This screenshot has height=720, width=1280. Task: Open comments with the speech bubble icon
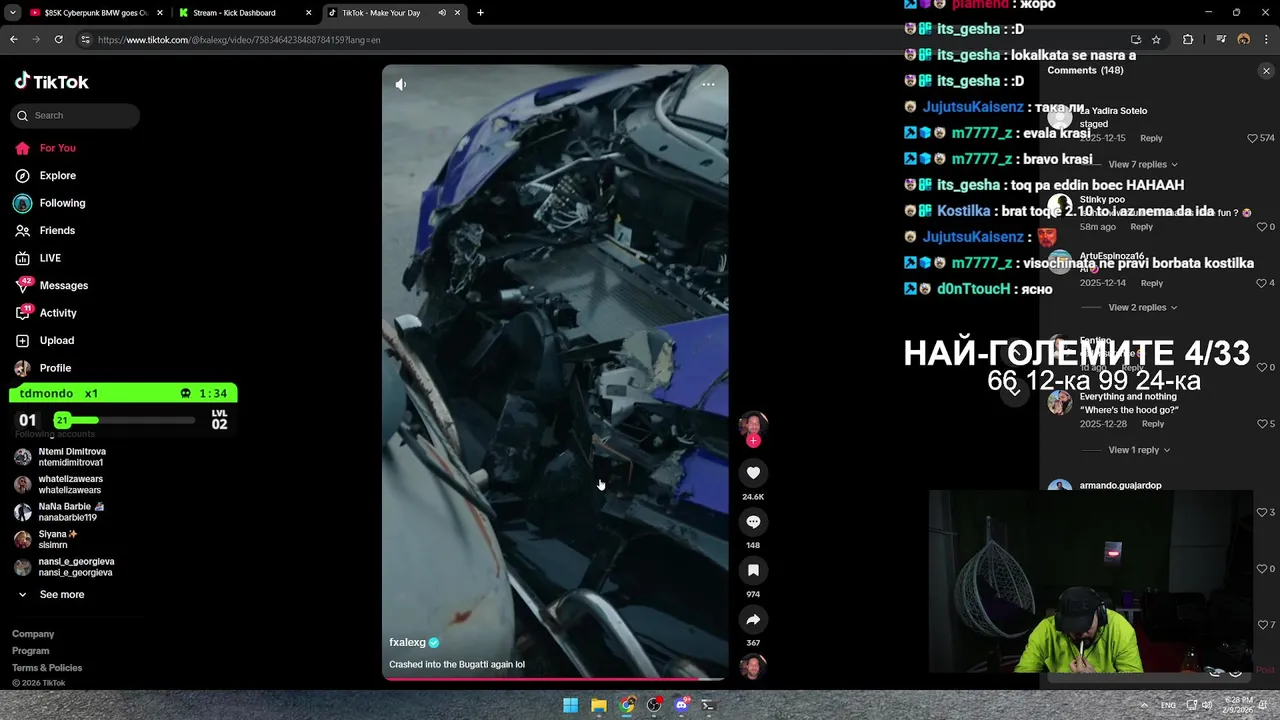(x=753, y=521)
